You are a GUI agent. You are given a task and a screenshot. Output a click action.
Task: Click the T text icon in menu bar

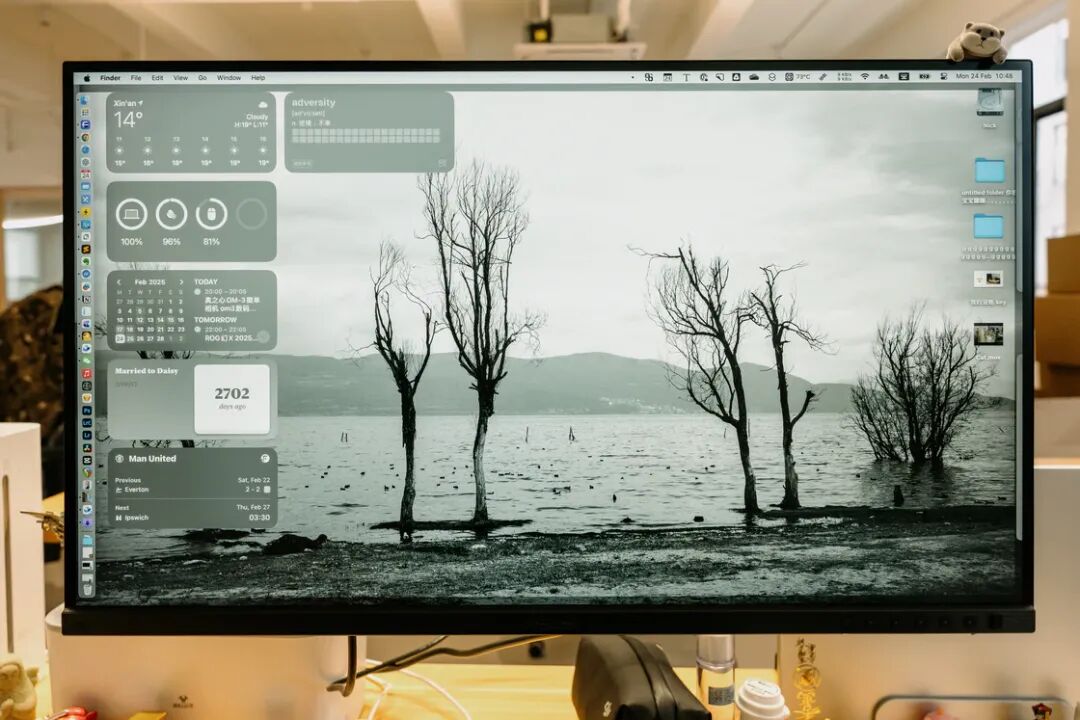point(687,77)
